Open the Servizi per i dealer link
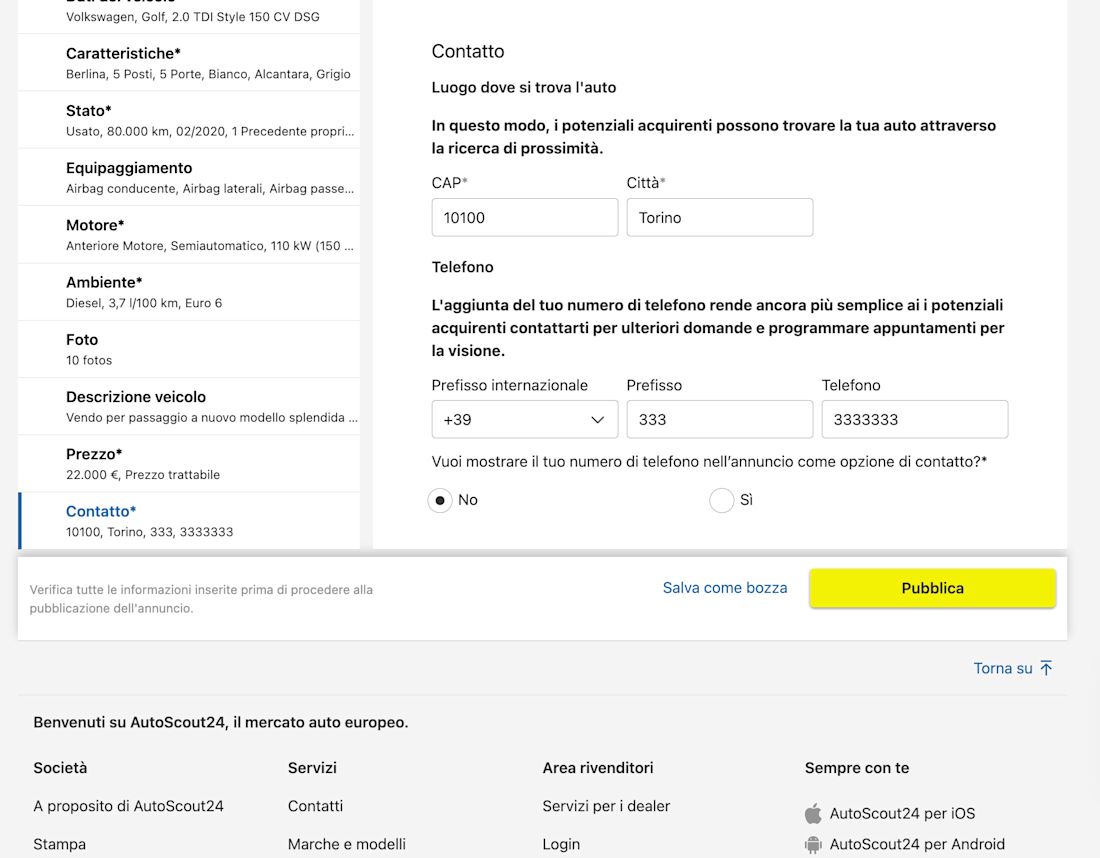1100x858 pixels. 606,806
